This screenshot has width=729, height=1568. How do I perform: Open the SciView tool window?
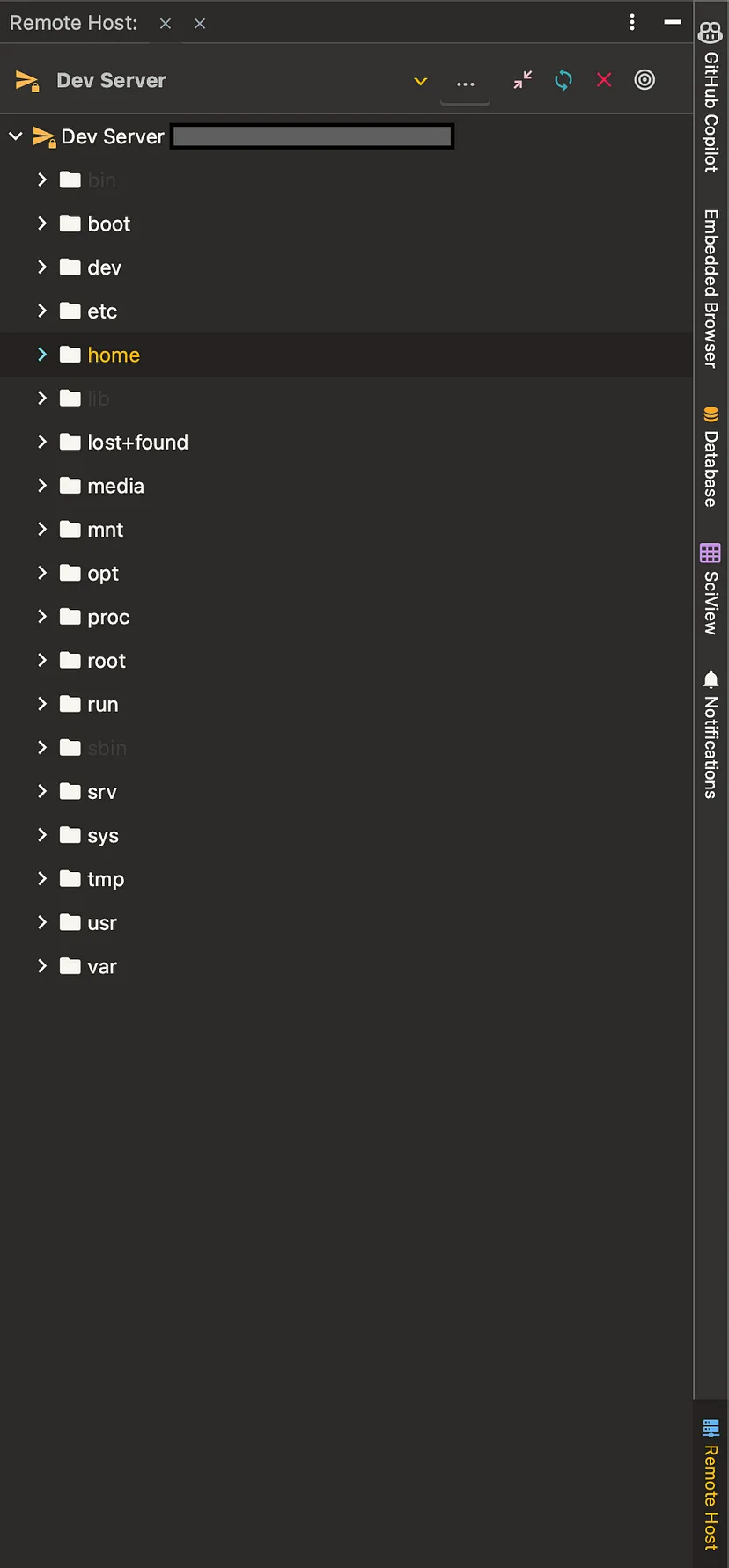click(x=711, y=589)
